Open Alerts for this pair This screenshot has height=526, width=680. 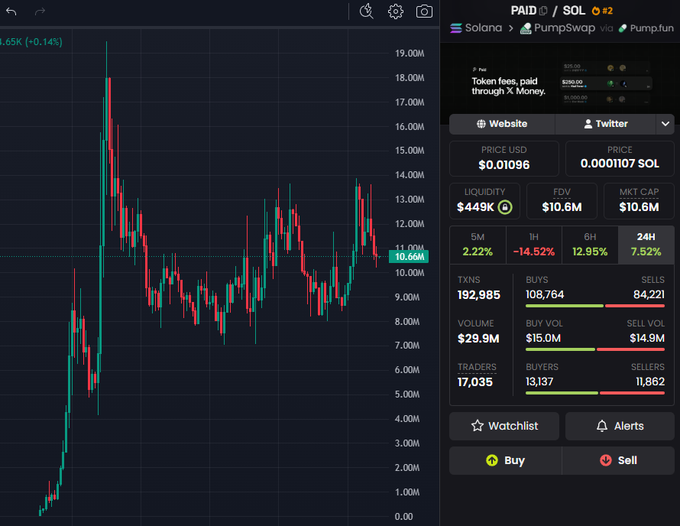pyautogui.click(x=620, y=426)
